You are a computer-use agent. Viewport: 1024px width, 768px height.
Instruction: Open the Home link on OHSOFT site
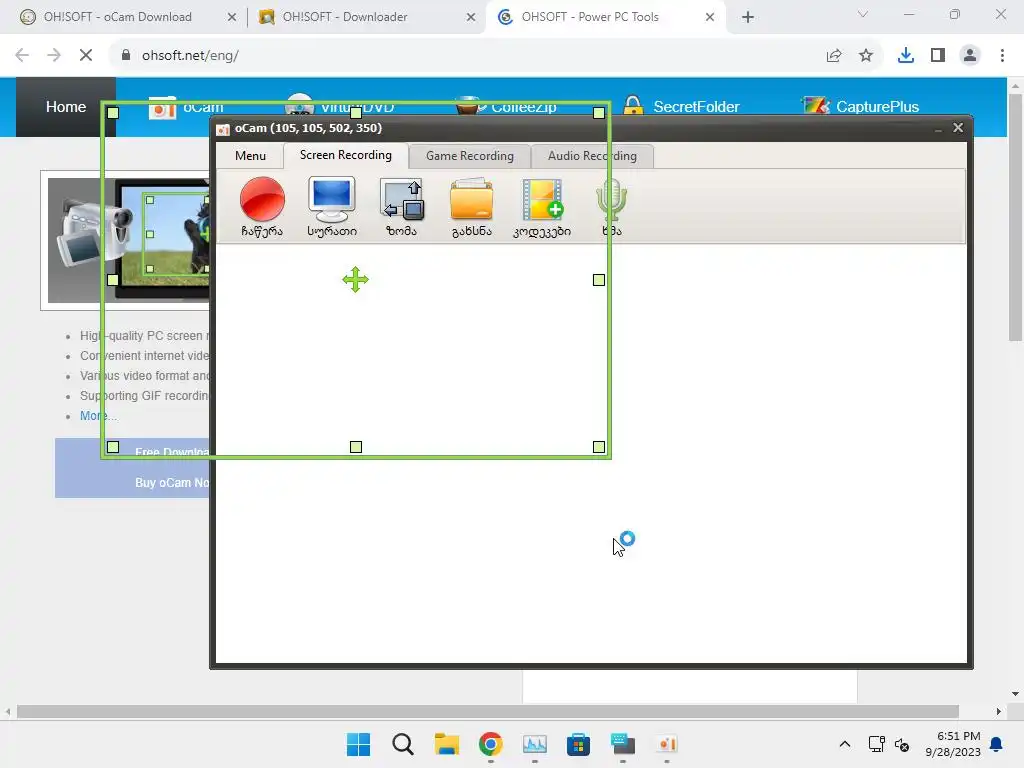(66, 106)
